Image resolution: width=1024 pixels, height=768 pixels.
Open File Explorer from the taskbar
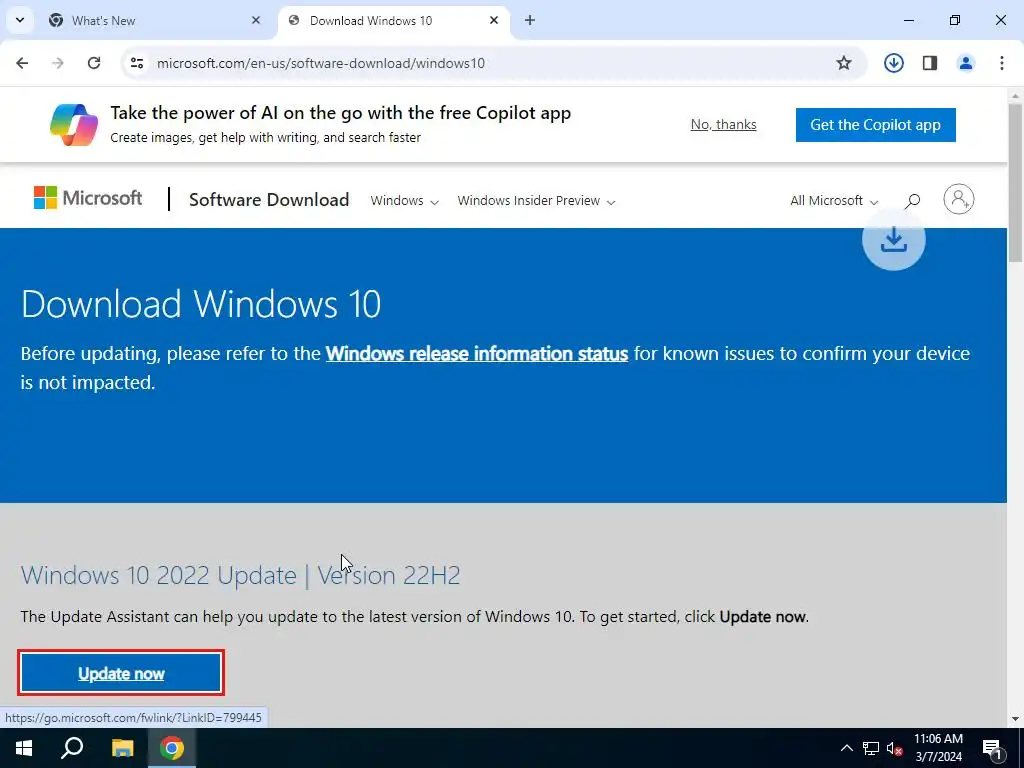click(122, 748)
